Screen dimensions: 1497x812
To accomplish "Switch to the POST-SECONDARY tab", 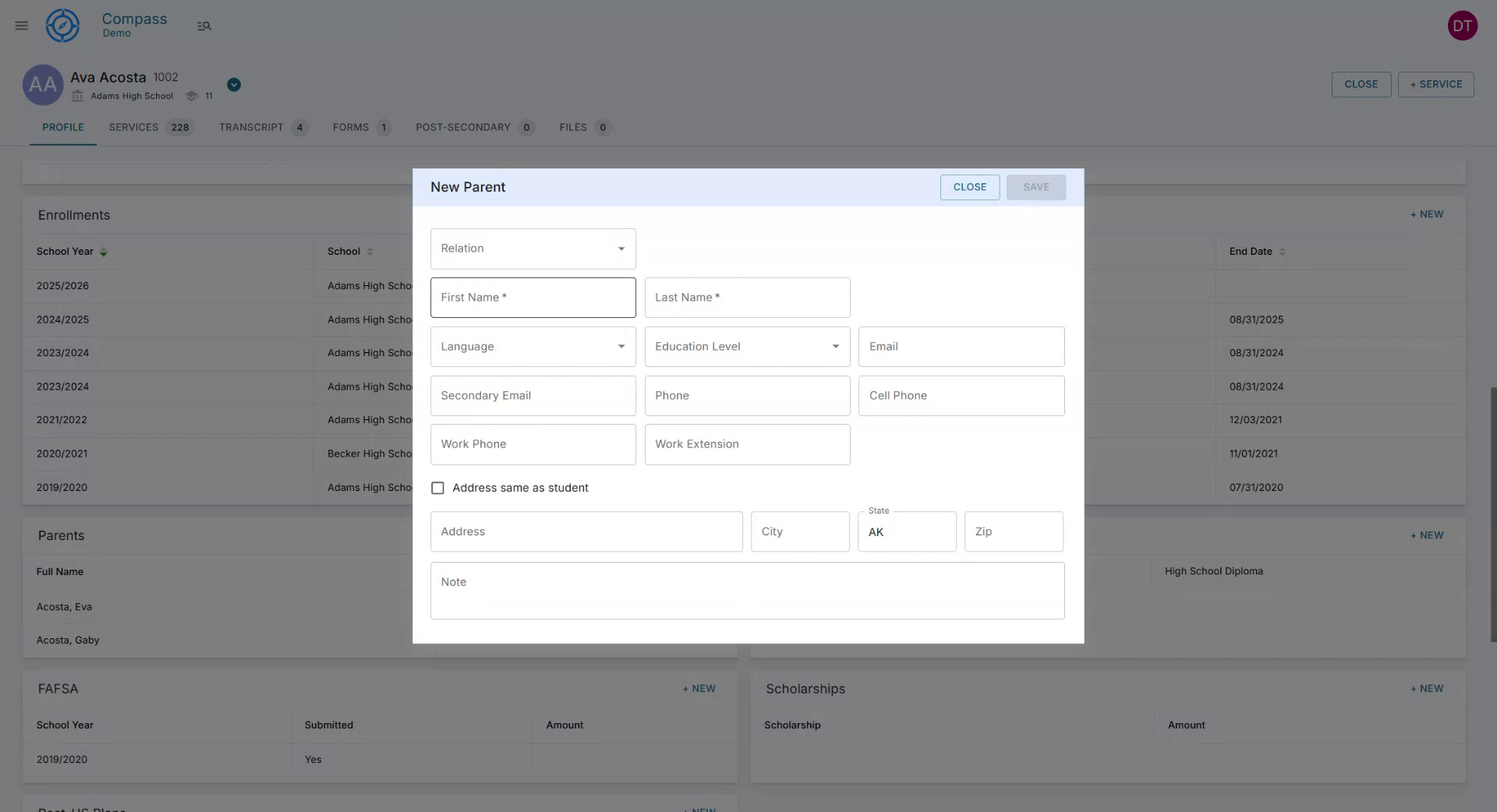I will pos(462,127).
